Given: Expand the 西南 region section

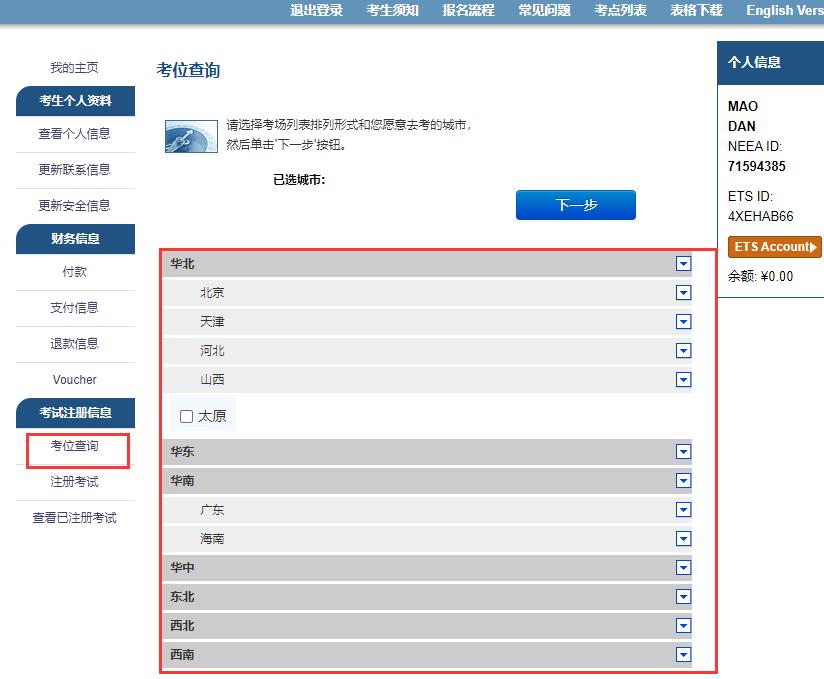Looking at the screenshot, I should [x=683, y=654].
